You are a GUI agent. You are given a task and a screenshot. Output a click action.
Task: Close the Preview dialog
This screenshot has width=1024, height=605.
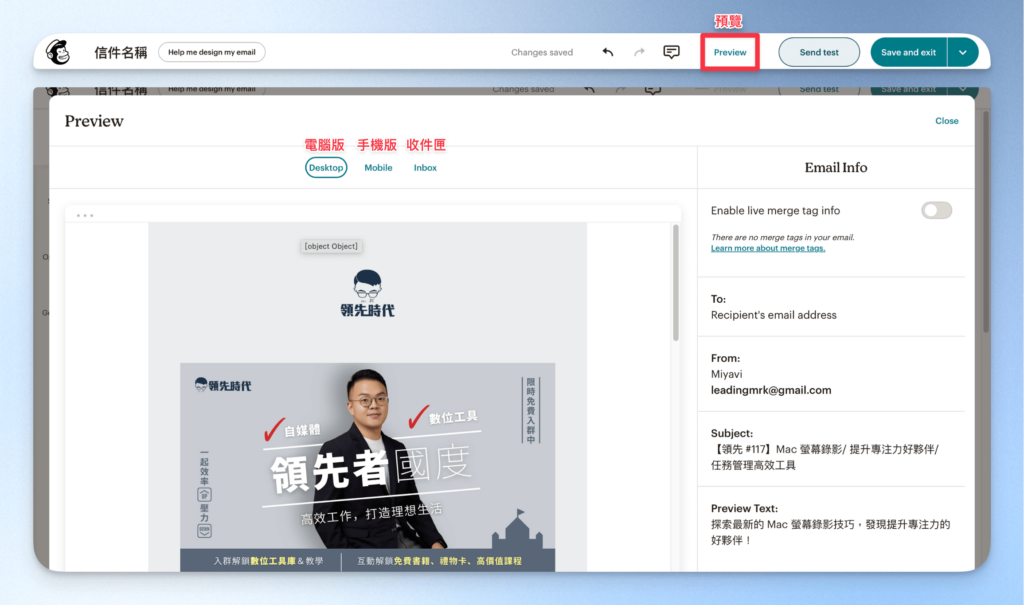click(x=946, y=121)
